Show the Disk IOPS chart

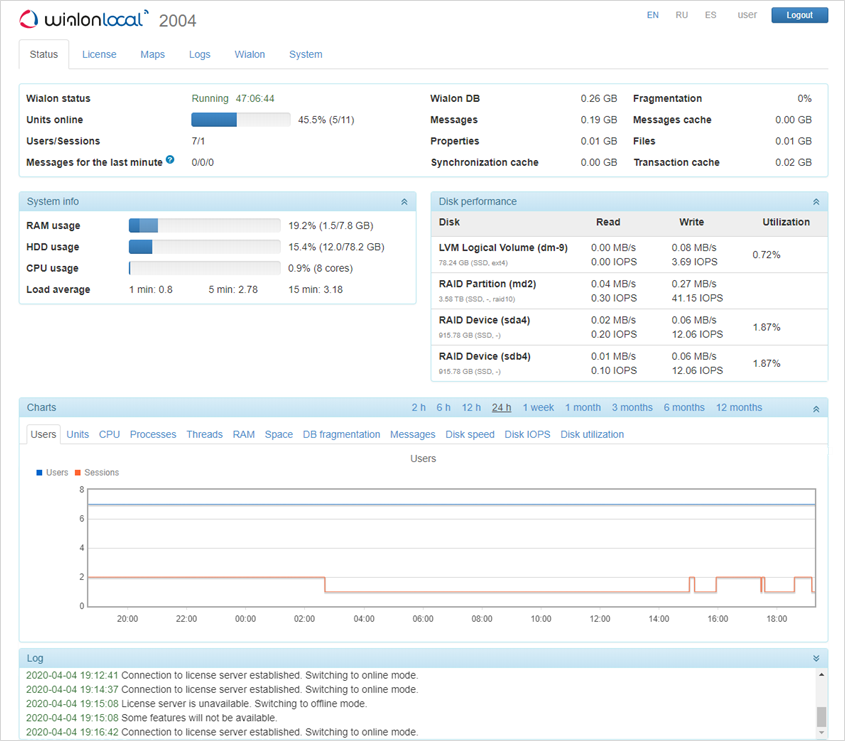click(527, 434)
